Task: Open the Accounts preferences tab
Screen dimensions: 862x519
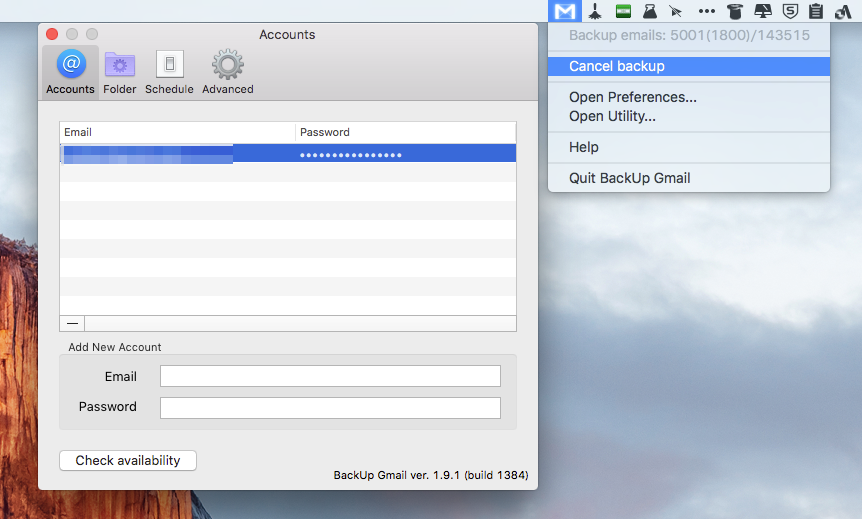Action: click(x=70, y=72)
